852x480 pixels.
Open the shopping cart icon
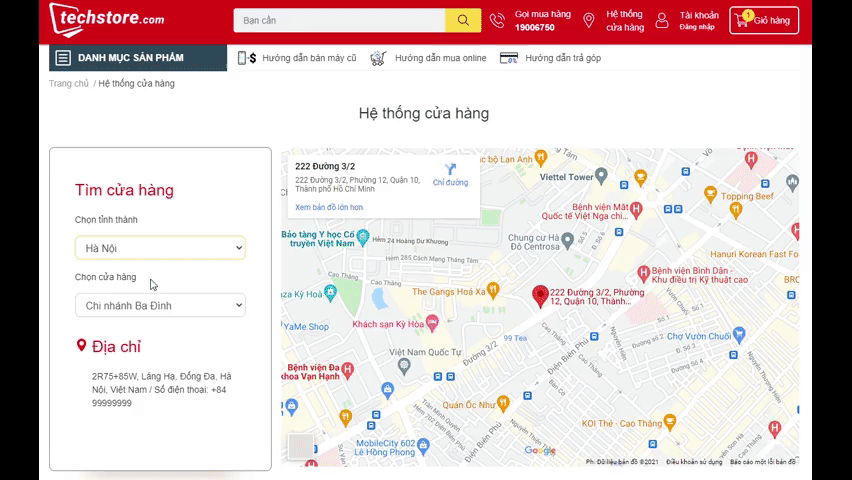click(x=742, y=20)
